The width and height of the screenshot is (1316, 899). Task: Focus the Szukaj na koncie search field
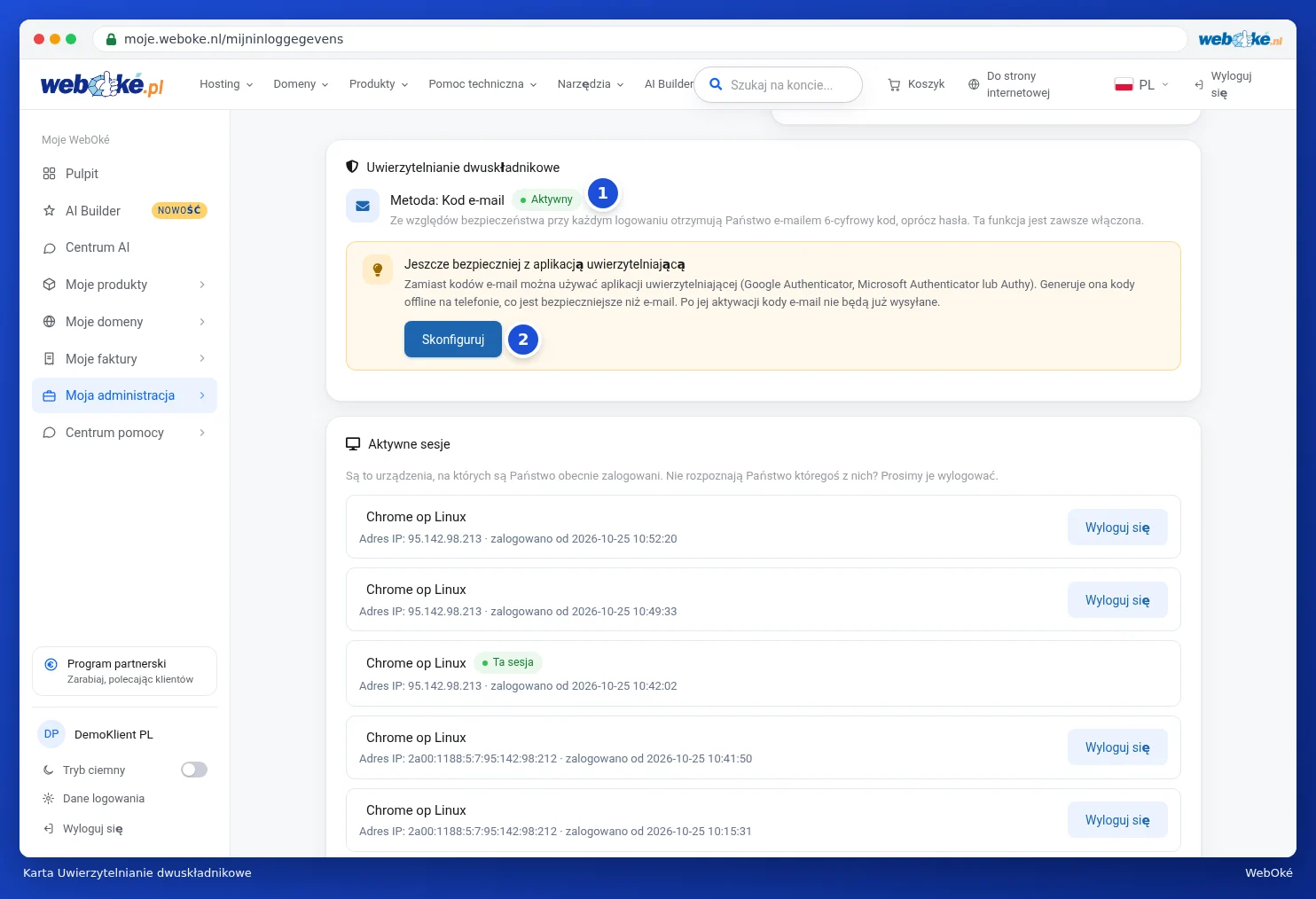pyautogui.click(x=778, y=85)
